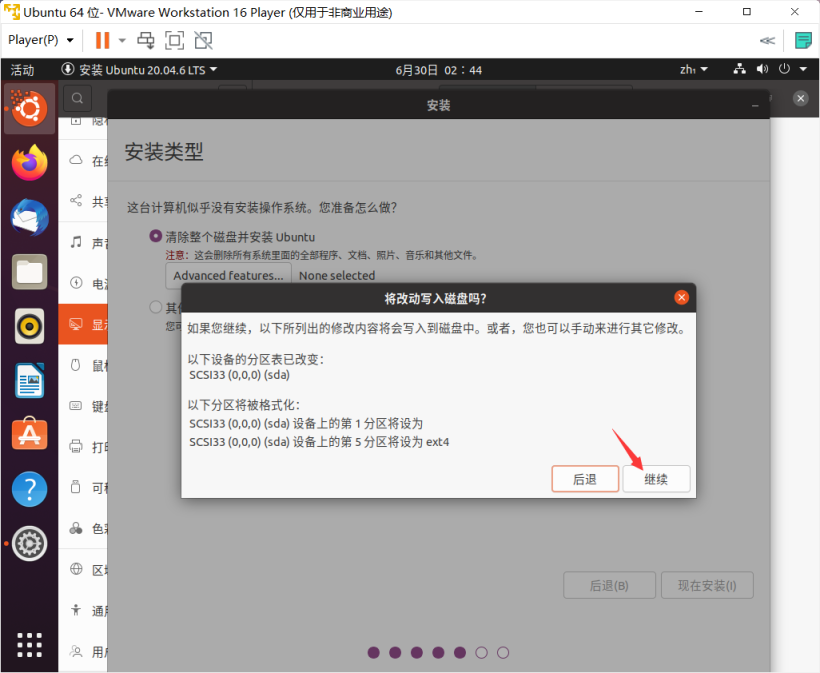Open the Files manager in the dock
Viewport: 820px width, 673px height.
[29, 271]
